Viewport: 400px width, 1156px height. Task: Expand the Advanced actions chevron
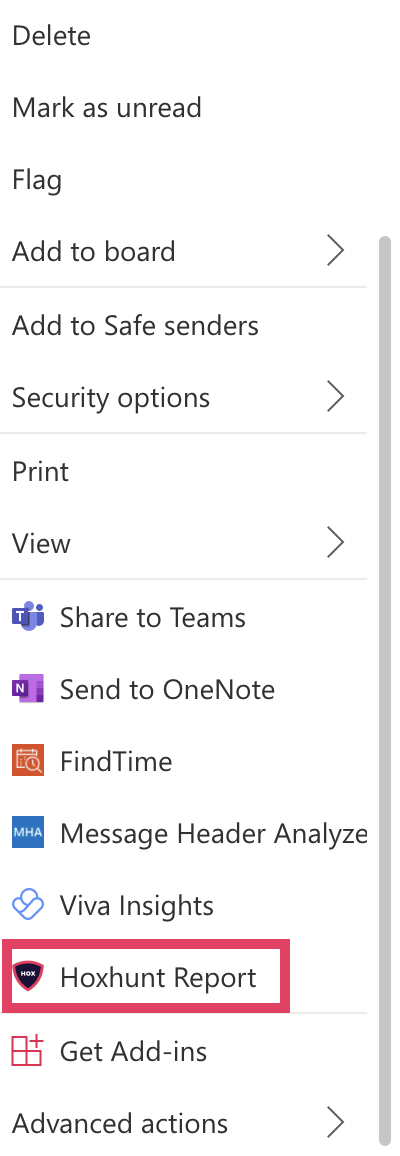336,1123
